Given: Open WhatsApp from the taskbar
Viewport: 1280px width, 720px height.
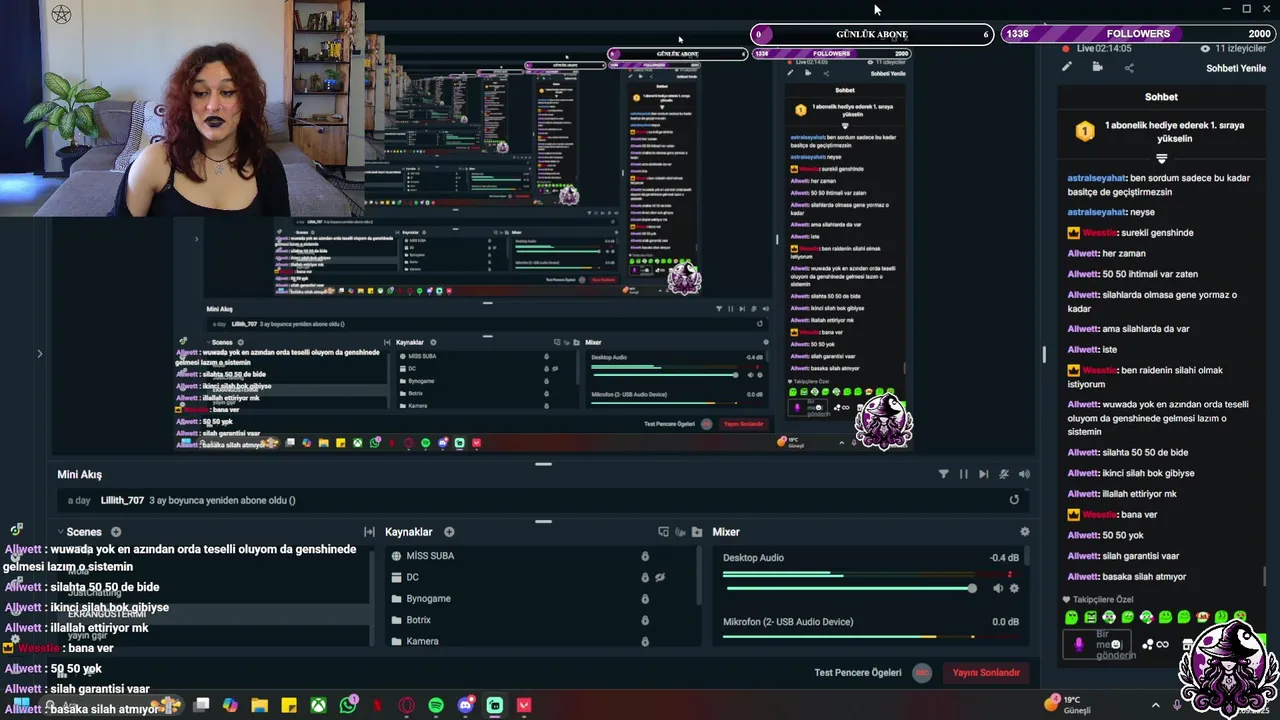Looking at the screenshot, I should 348,705.
